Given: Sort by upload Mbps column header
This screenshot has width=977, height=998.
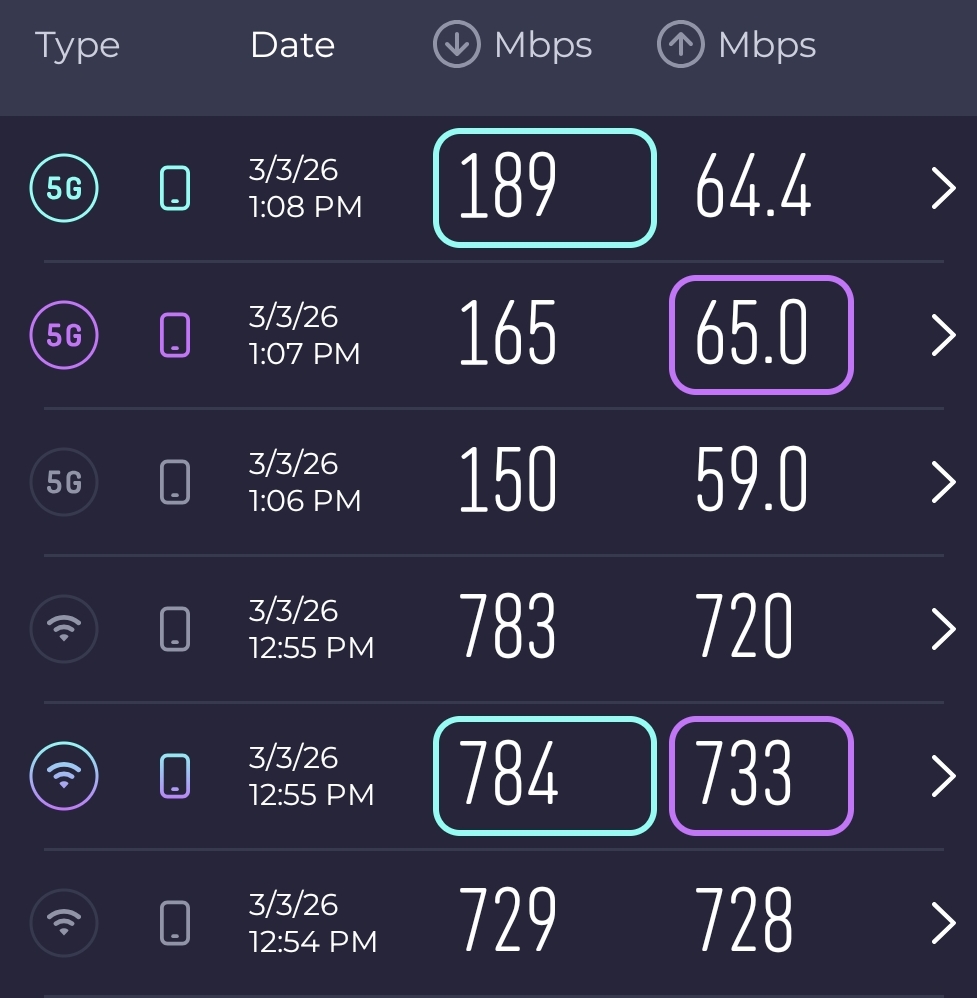Looking at the screenshot, I should pos(737,46).
